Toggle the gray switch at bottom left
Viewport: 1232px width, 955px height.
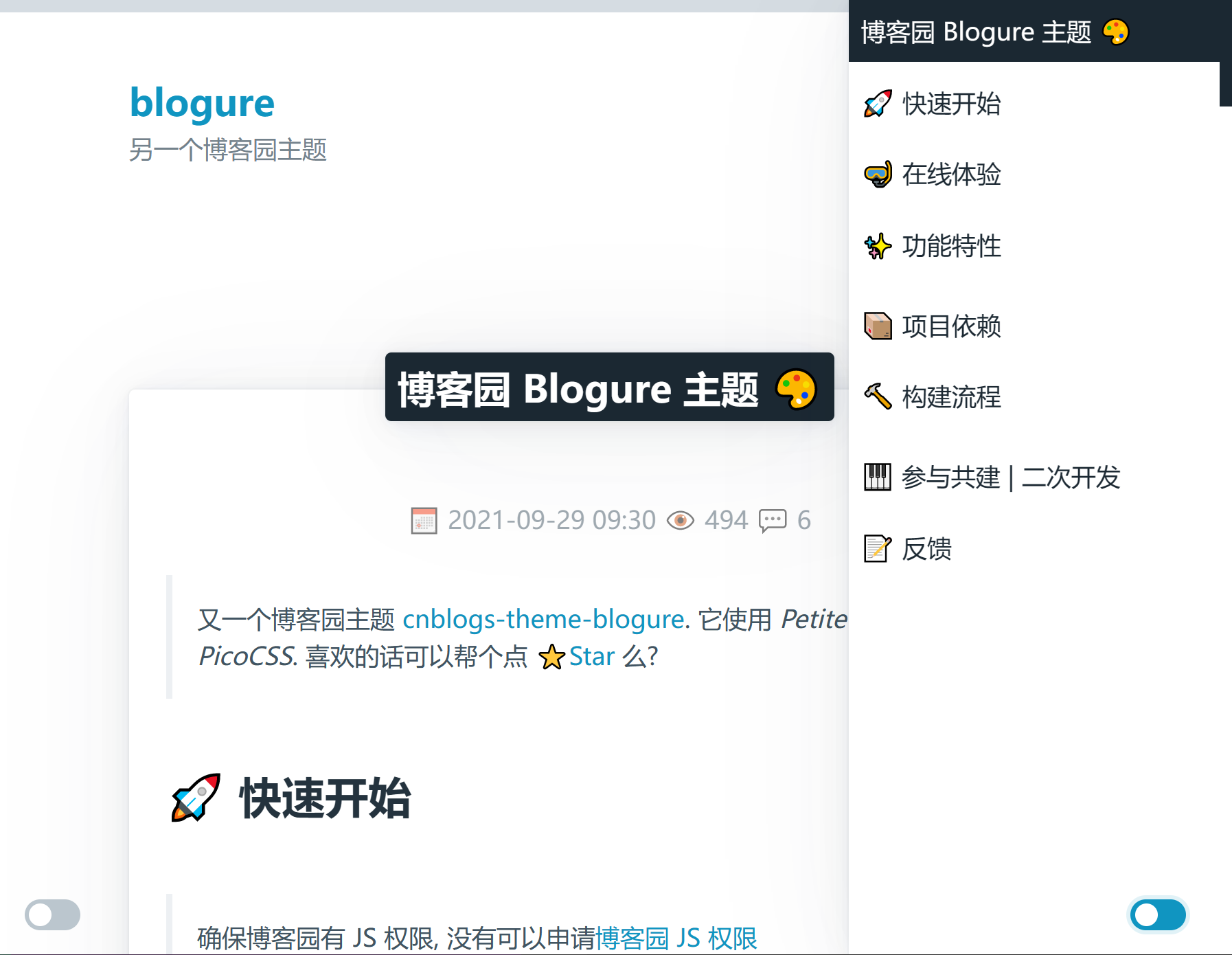tap(53, 914)
